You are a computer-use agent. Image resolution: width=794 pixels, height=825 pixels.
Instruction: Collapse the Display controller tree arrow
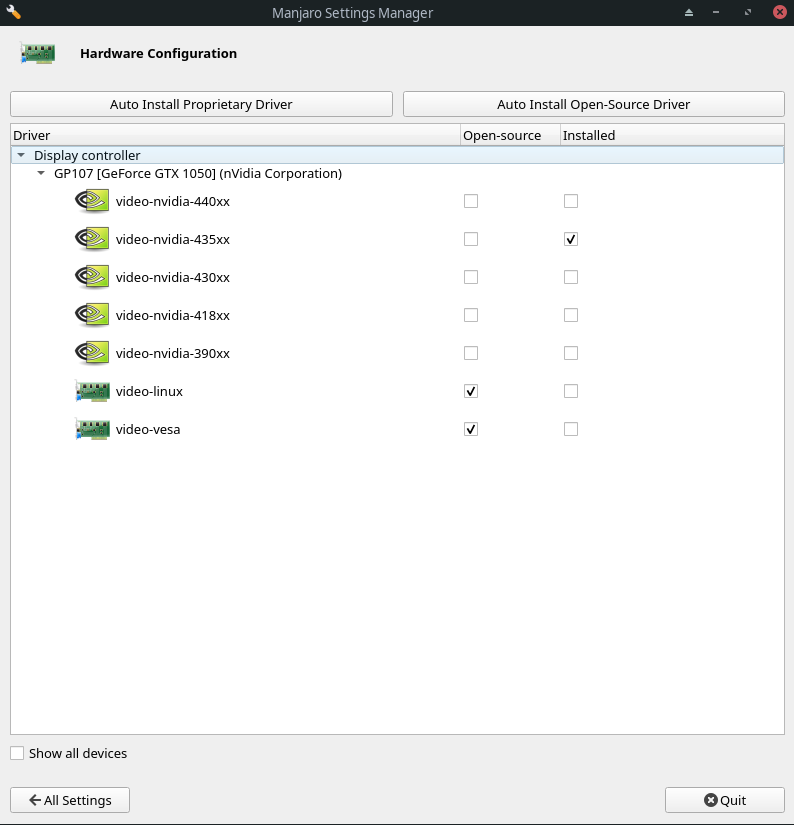tap(21, 155)
